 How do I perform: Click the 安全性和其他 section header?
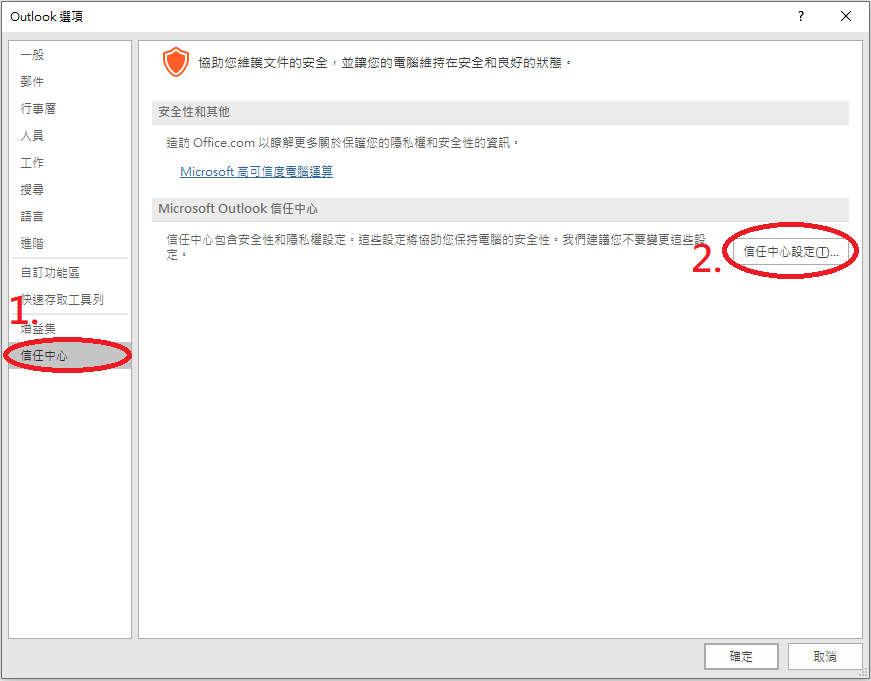tap(500, 112)
